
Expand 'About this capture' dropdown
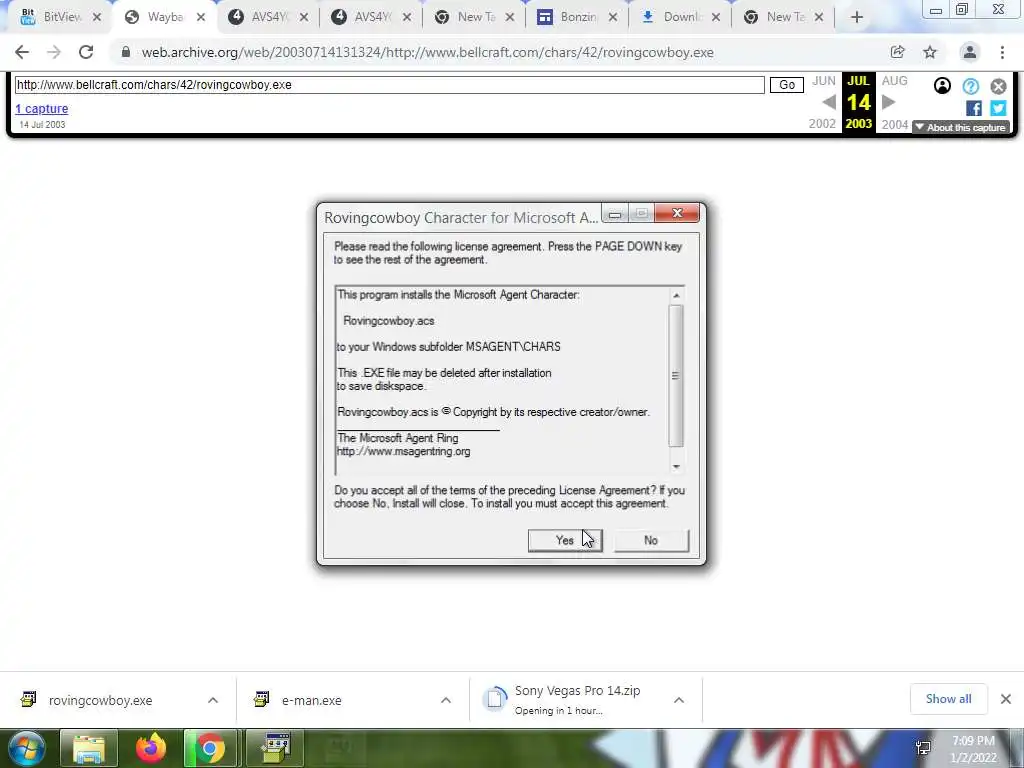[x=961, y=127]
